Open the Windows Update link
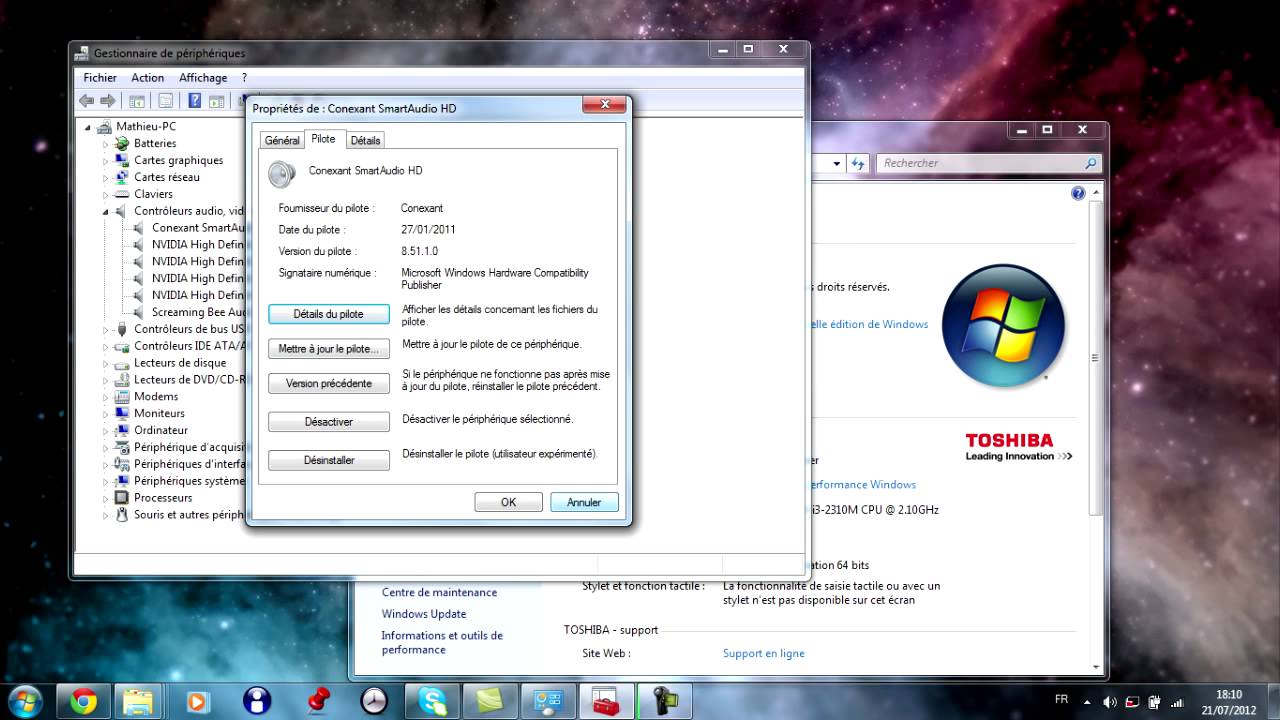Viewport: 1280px width, 720px height. (424, 614)
